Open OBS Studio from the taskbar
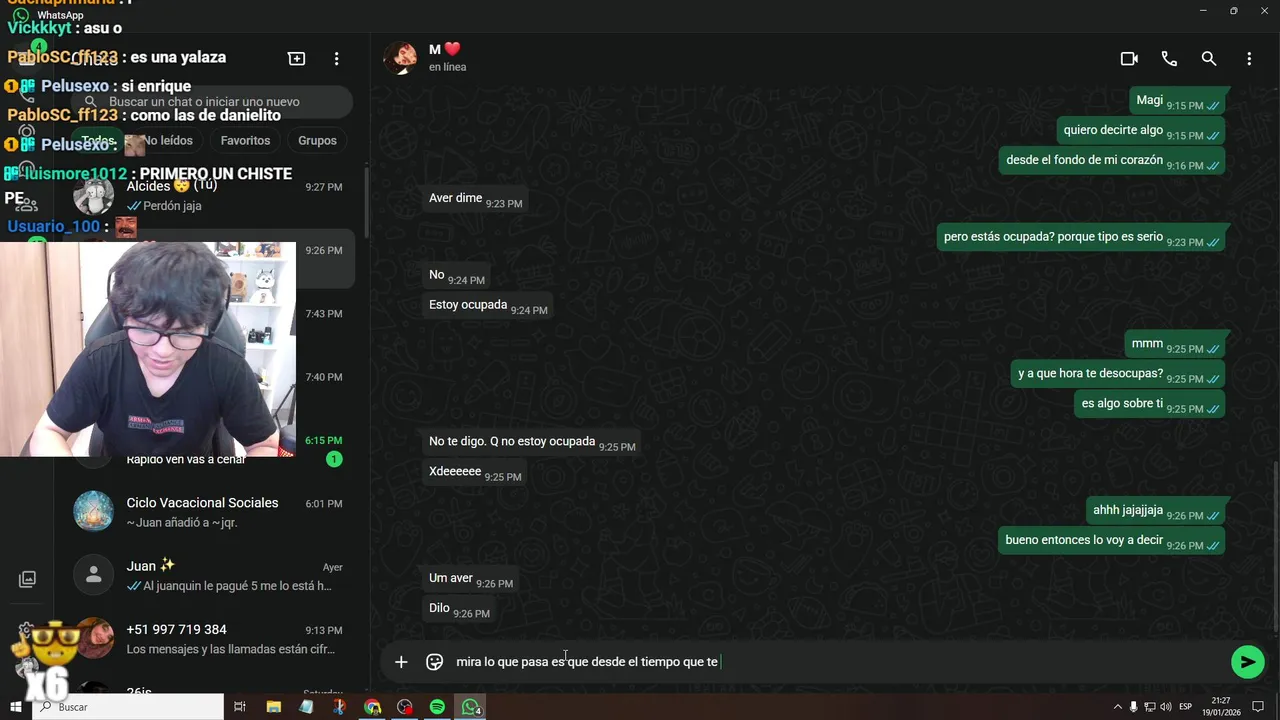Viewport: 1280px width, 720px height. [405, 707]
